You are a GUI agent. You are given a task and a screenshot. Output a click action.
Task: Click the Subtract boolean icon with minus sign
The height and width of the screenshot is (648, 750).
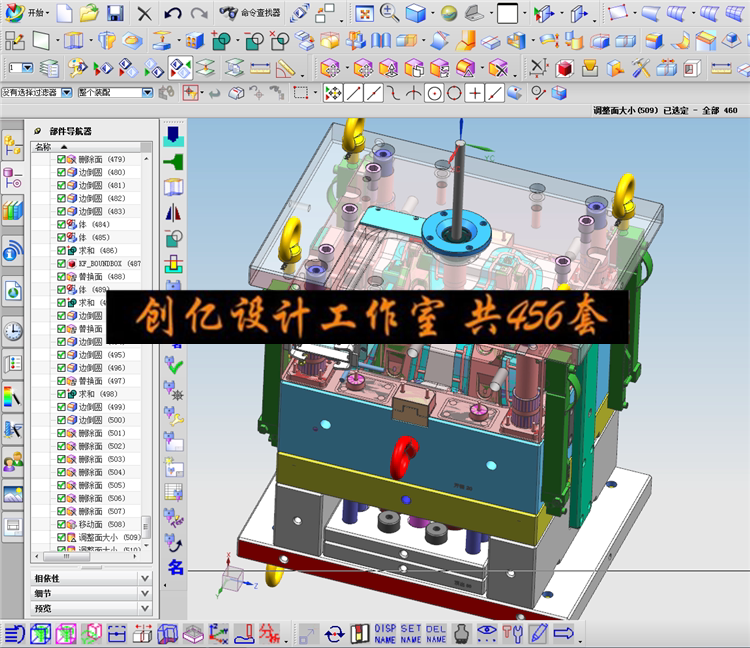pos(253,41)
